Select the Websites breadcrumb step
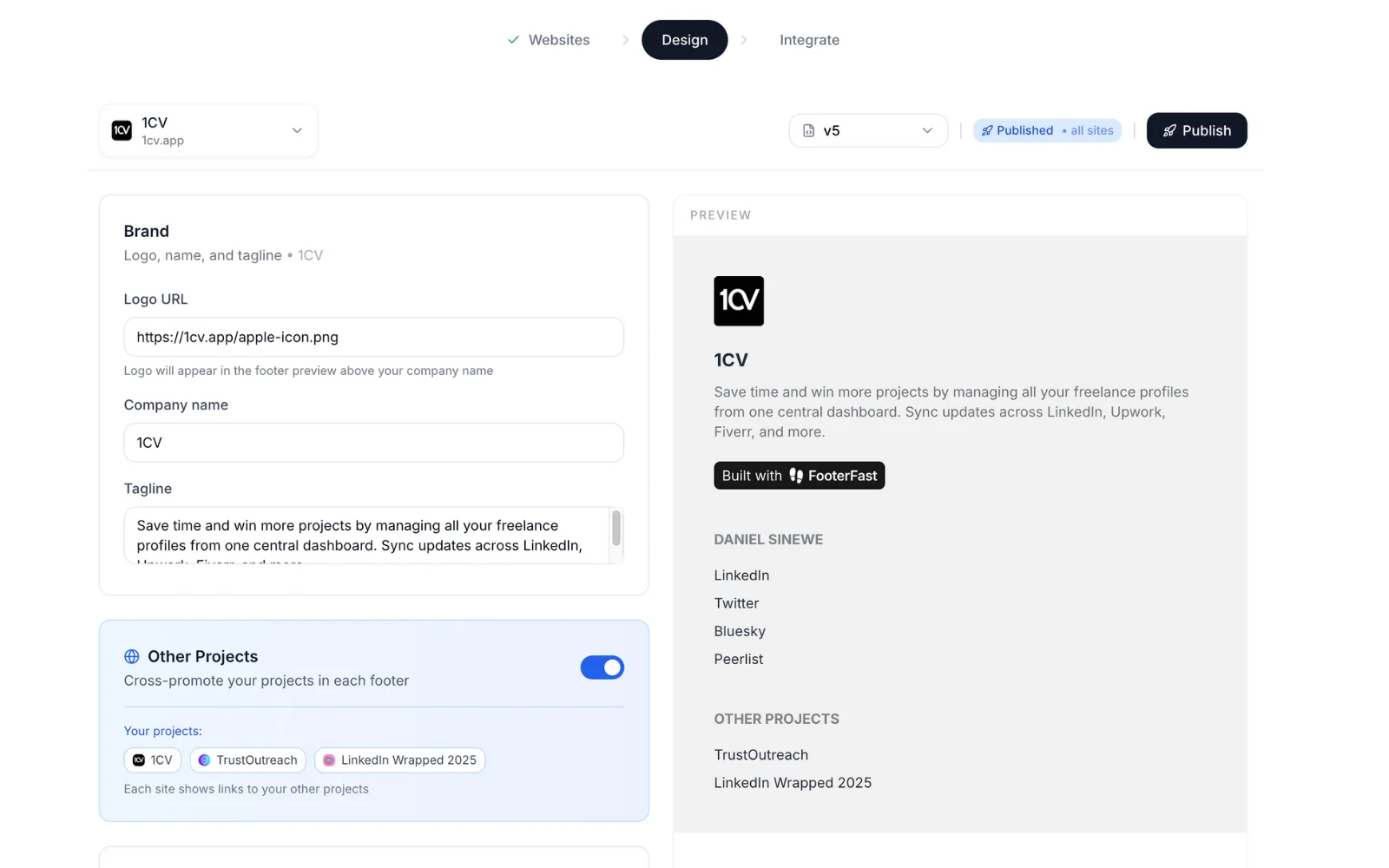 point(560,40)
